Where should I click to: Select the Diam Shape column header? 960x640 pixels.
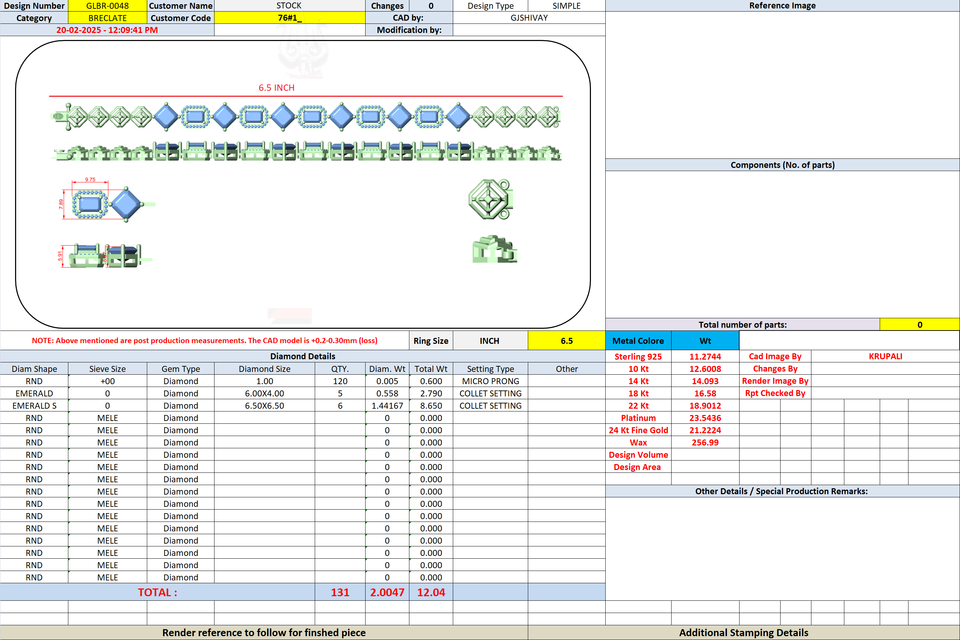click(x=34, y=369)
